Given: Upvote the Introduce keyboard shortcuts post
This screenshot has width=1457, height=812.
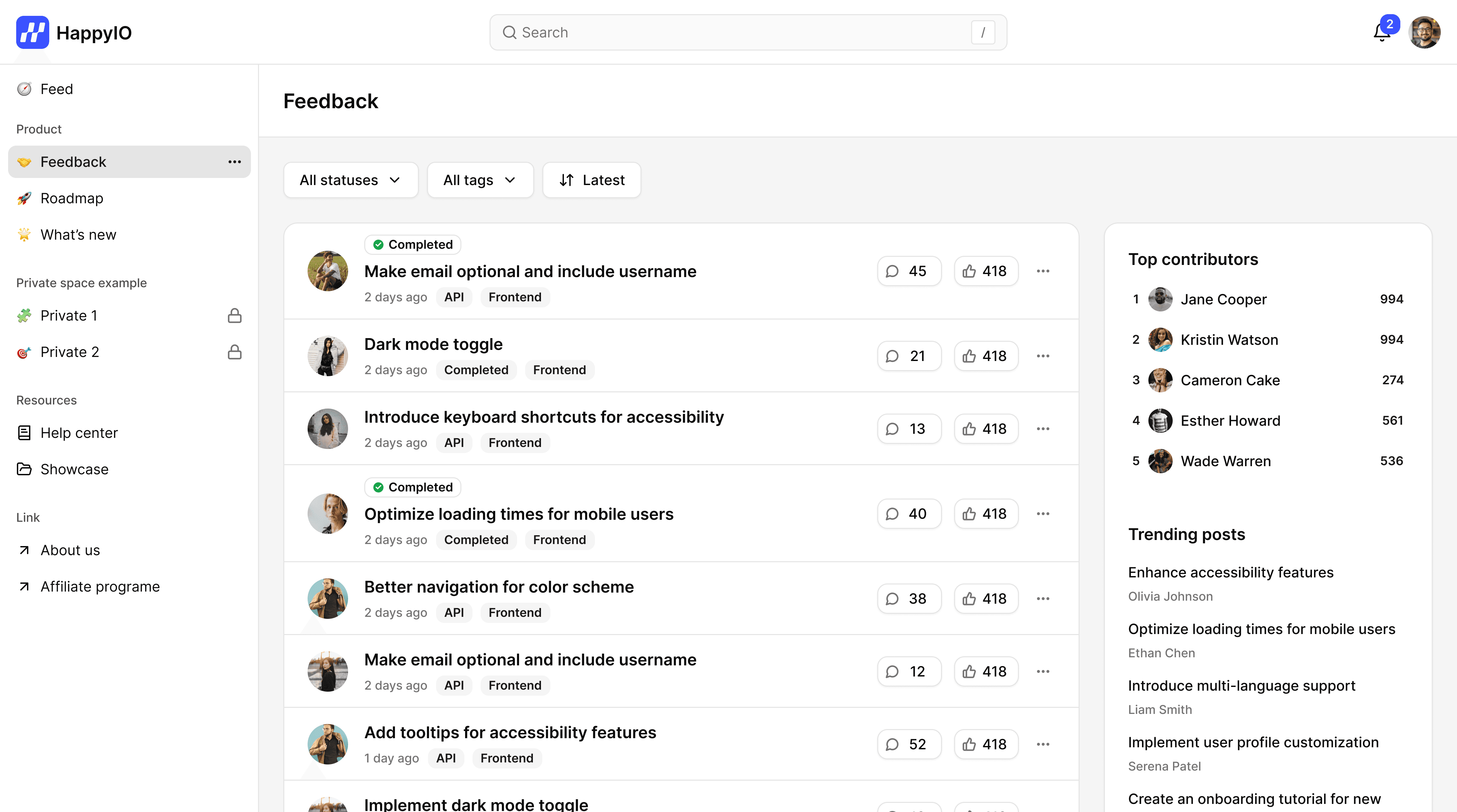Looking at the screenshot, I should point(985,429).
